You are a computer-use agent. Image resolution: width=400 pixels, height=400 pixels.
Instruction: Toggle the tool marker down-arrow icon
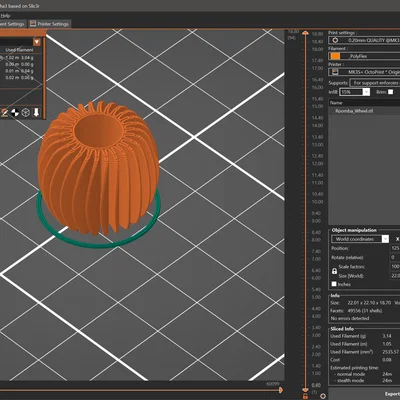(x=36, y=112)
